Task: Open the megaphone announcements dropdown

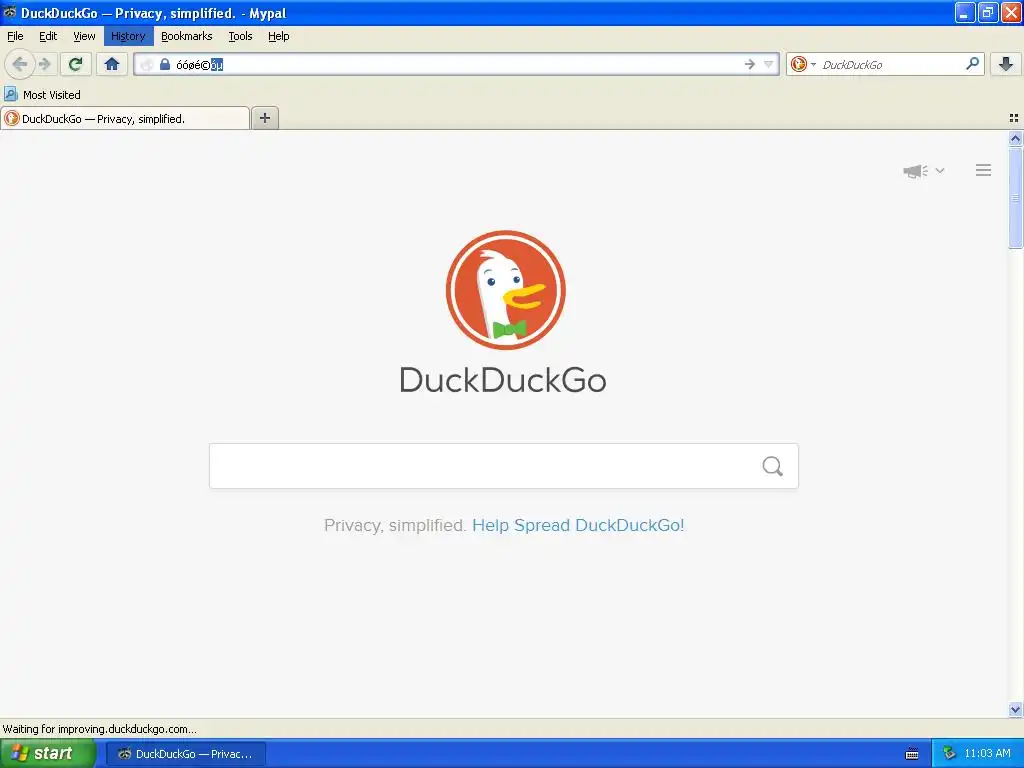Action: tap(923, 170)
